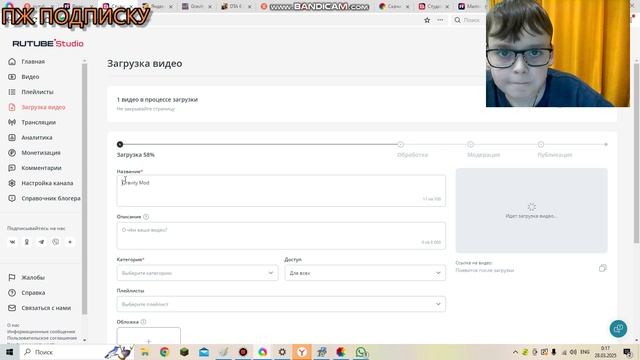Click the volume icon in system tray

(573, 352)
